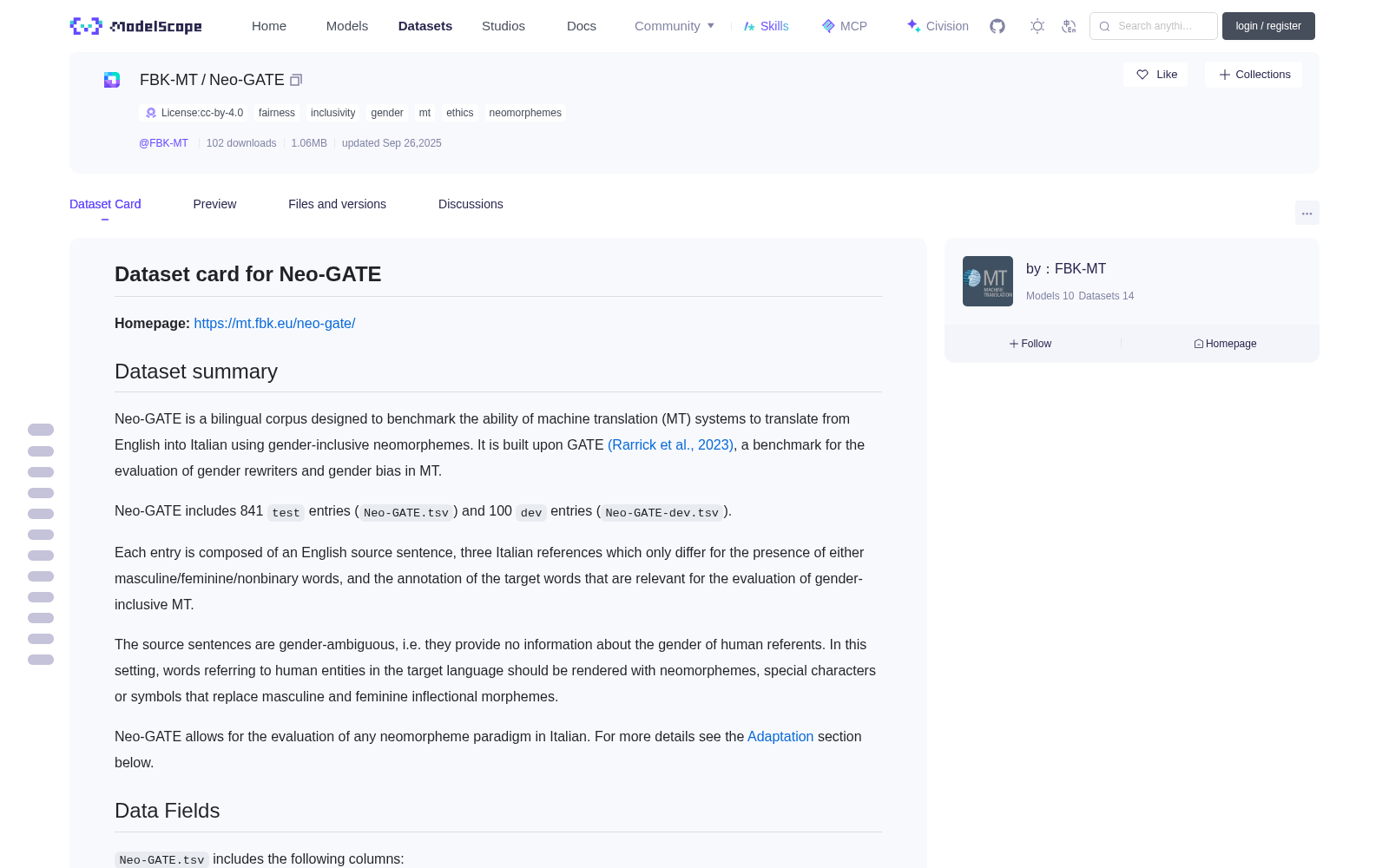1389x868 pixels.
Task: Toggle the light/dark theme sun icon
Action: [x=1037, y=26]
